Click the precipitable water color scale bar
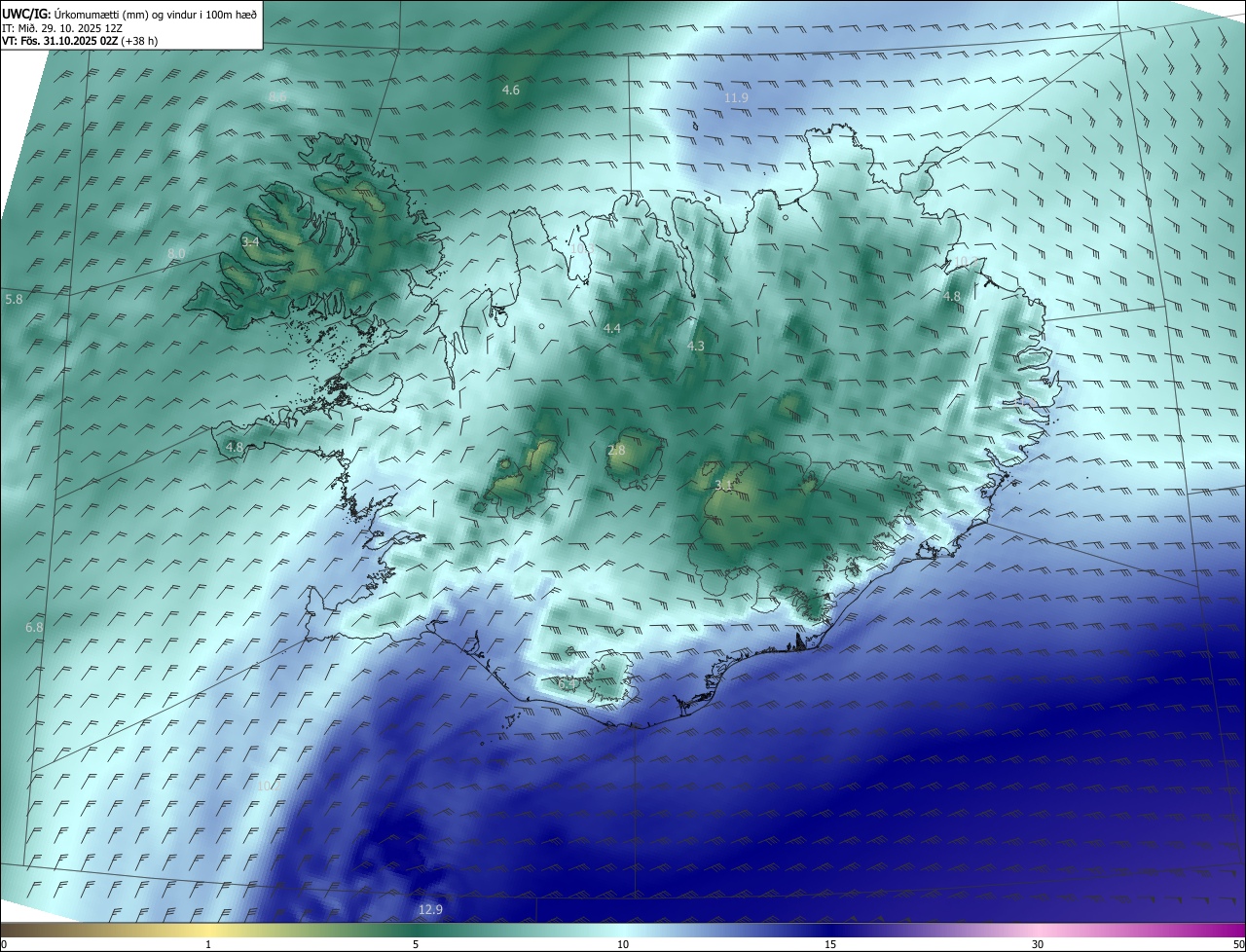Viewport: 1246px width, 952px height. pos(623,930)
